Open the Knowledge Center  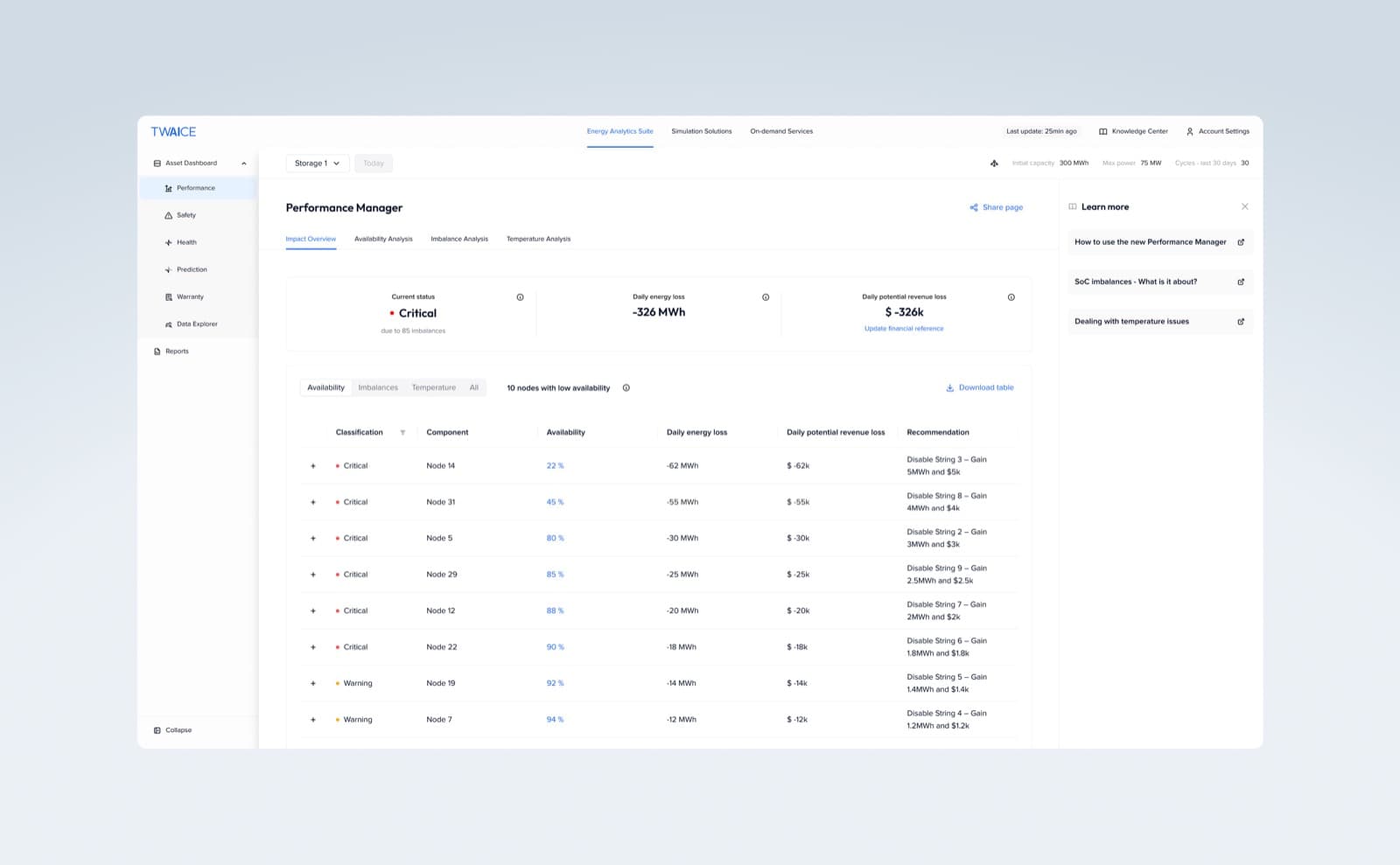tap(1133, 131)
